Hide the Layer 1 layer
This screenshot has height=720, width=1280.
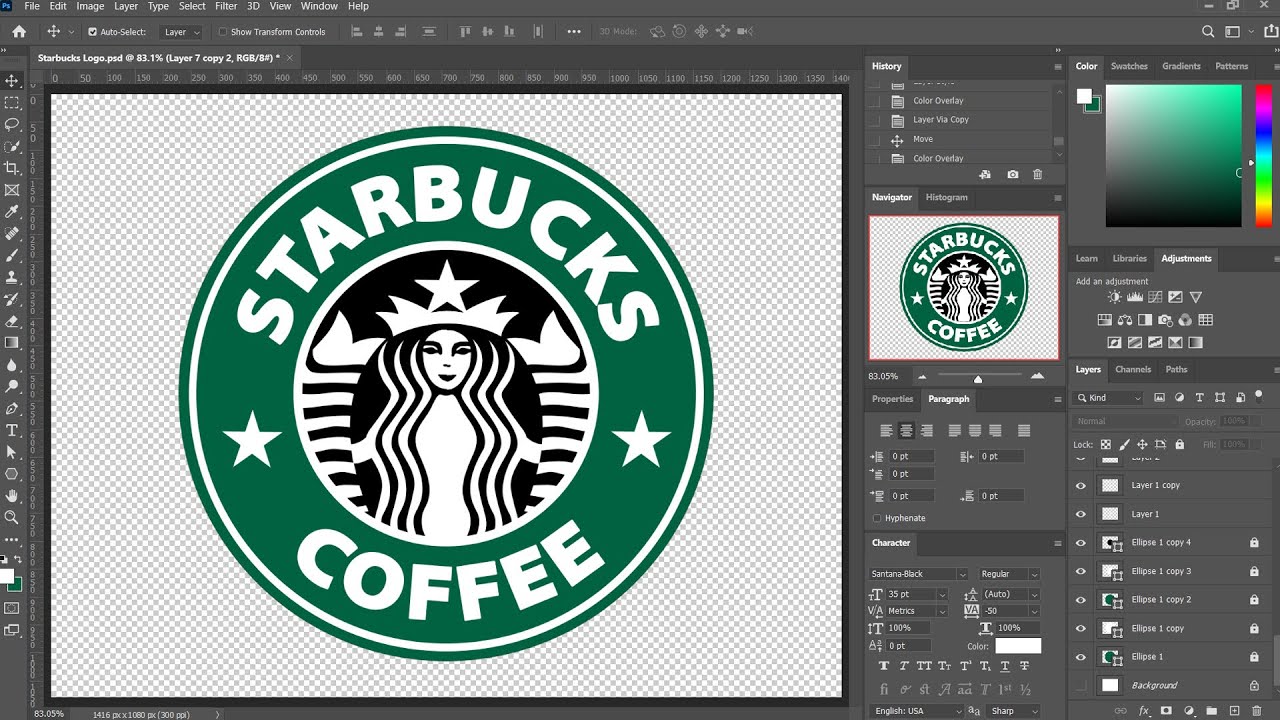point(1080,514)
